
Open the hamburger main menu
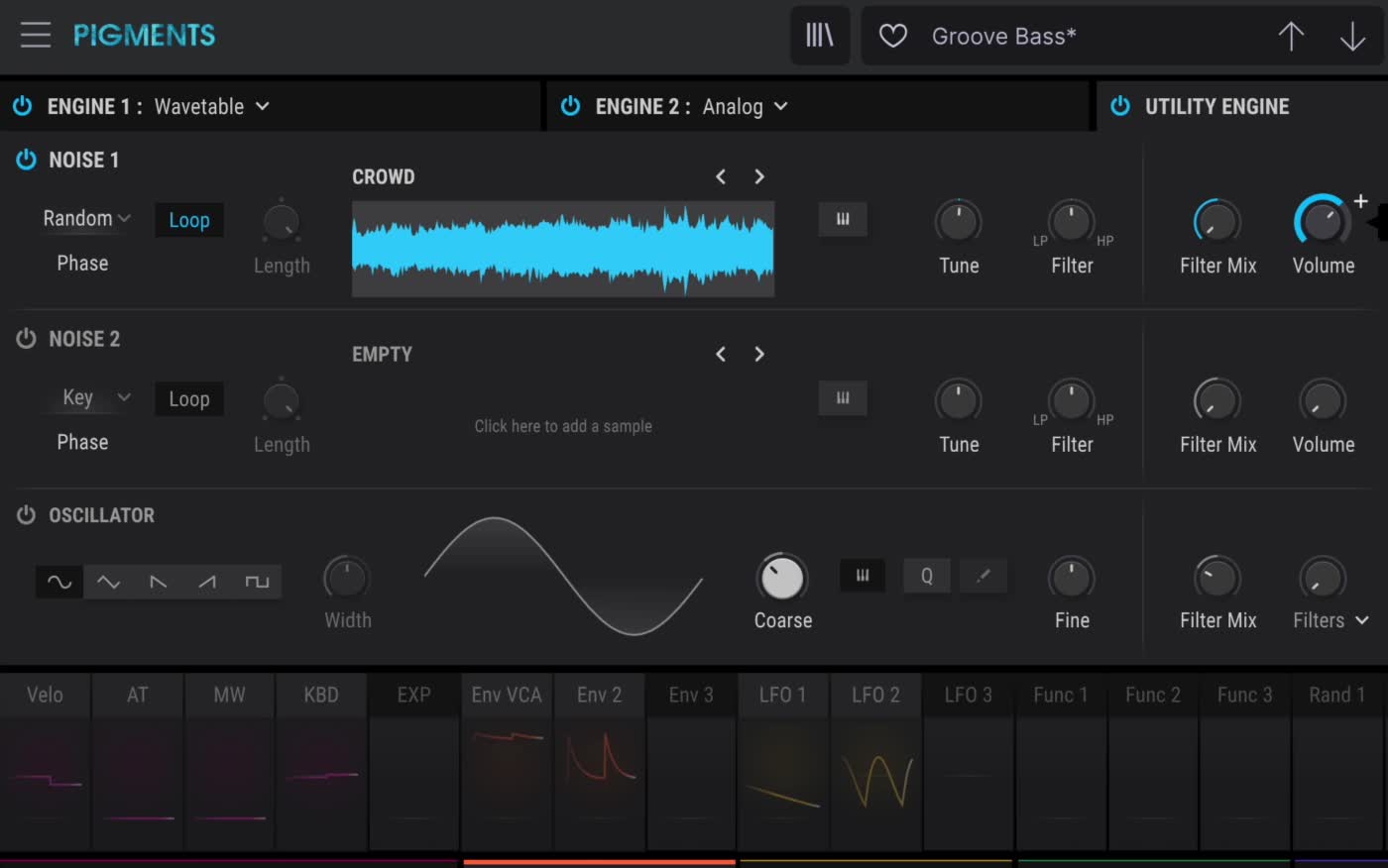[36, 36]
